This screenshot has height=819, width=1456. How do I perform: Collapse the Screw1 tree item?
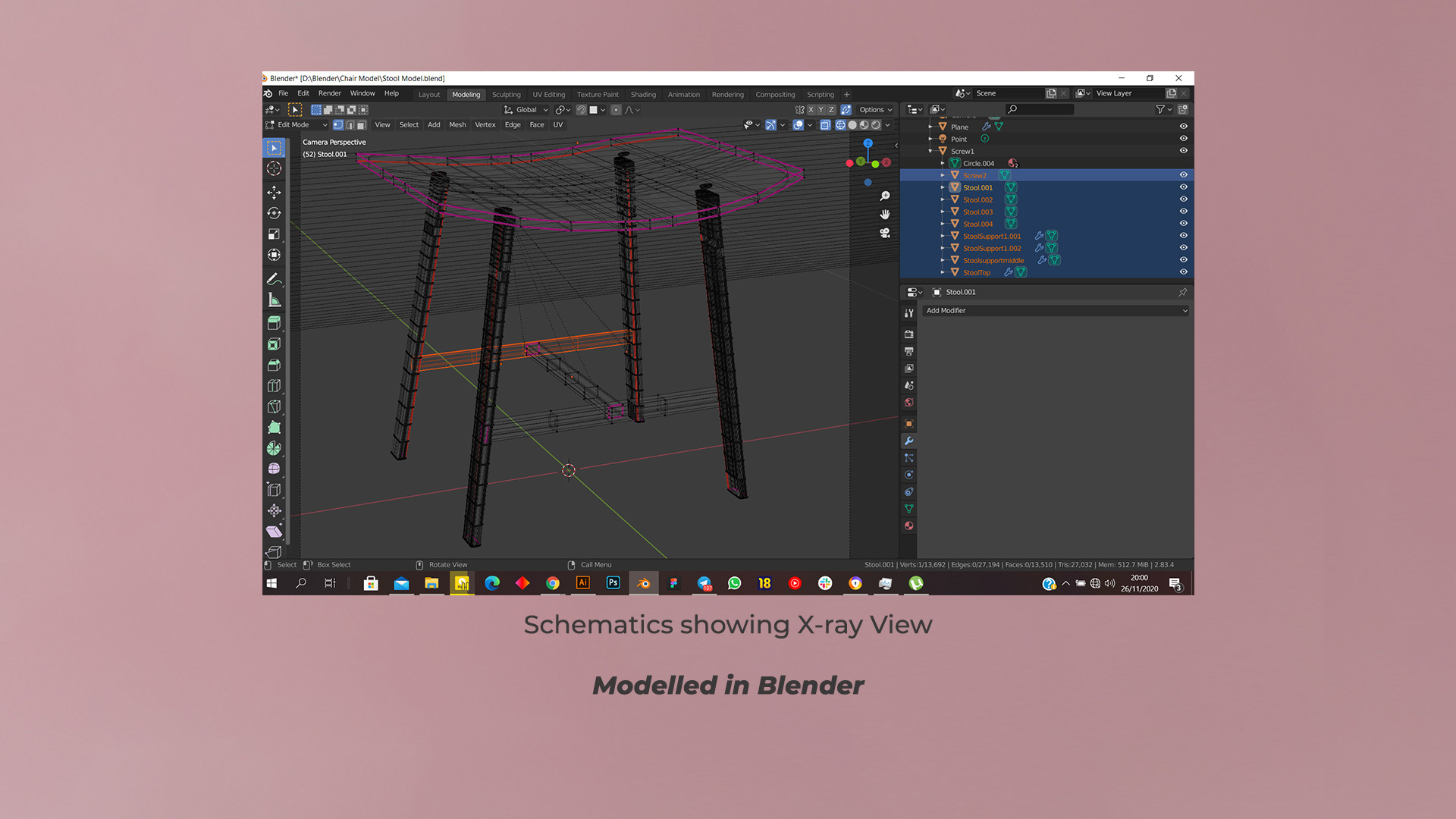coord(930,151)
